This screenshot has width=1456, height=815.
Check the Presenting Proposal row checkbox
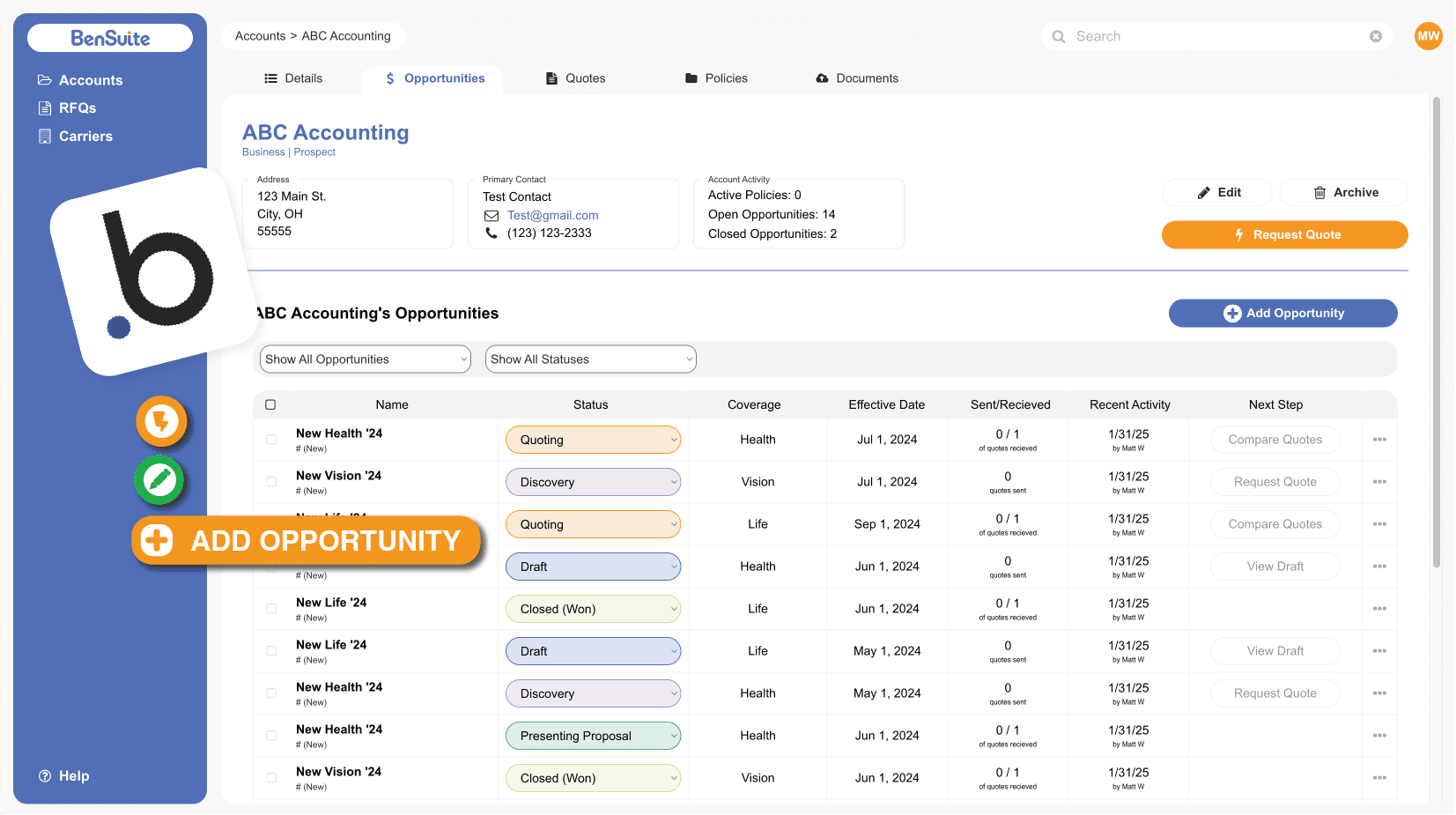click(x=271, y=736)
